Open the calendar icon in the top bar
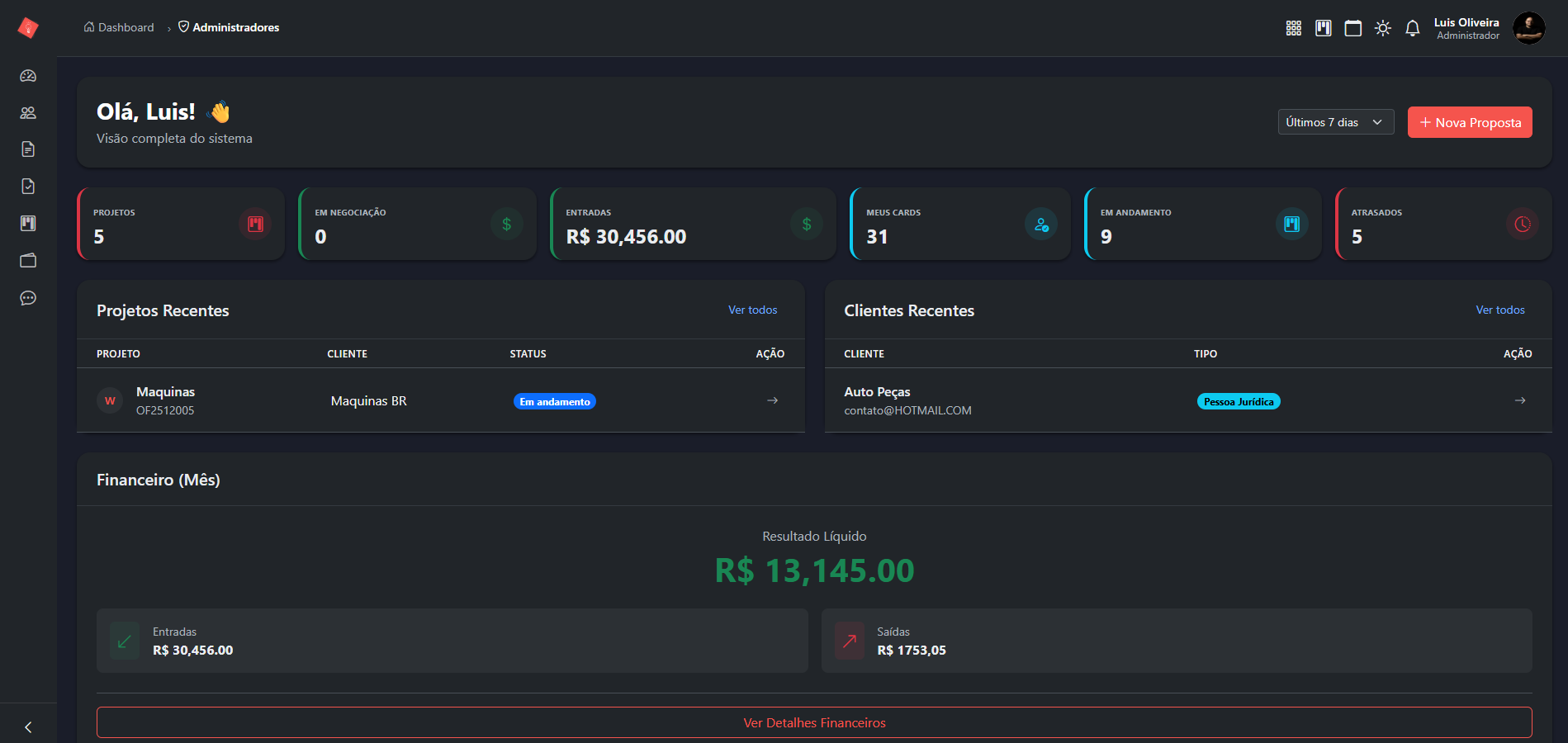The width and height of the screenshot is (1568, 743). point(1353,27)
